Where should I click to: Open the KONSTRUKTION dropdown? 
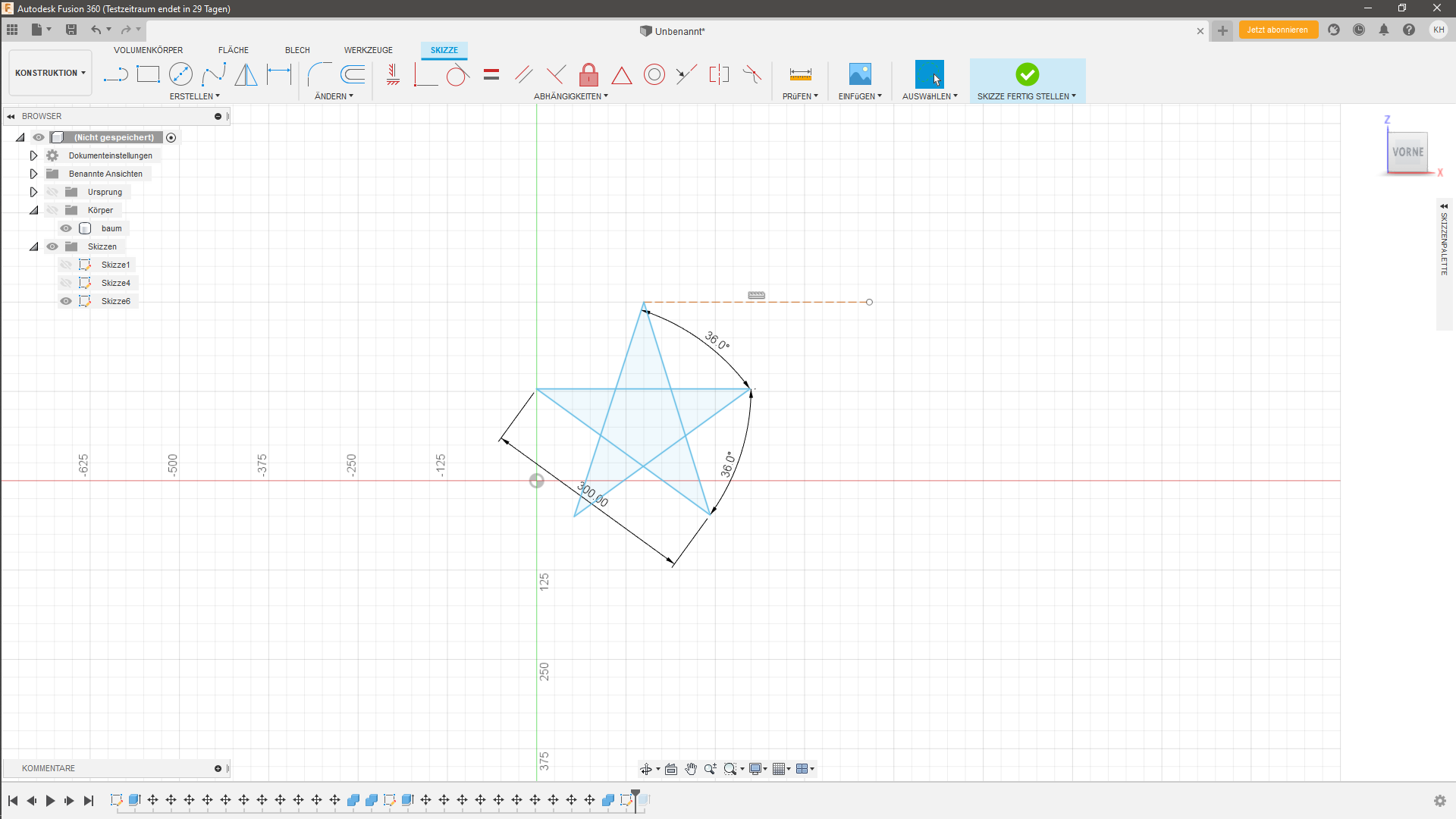[x=49, y=73]
